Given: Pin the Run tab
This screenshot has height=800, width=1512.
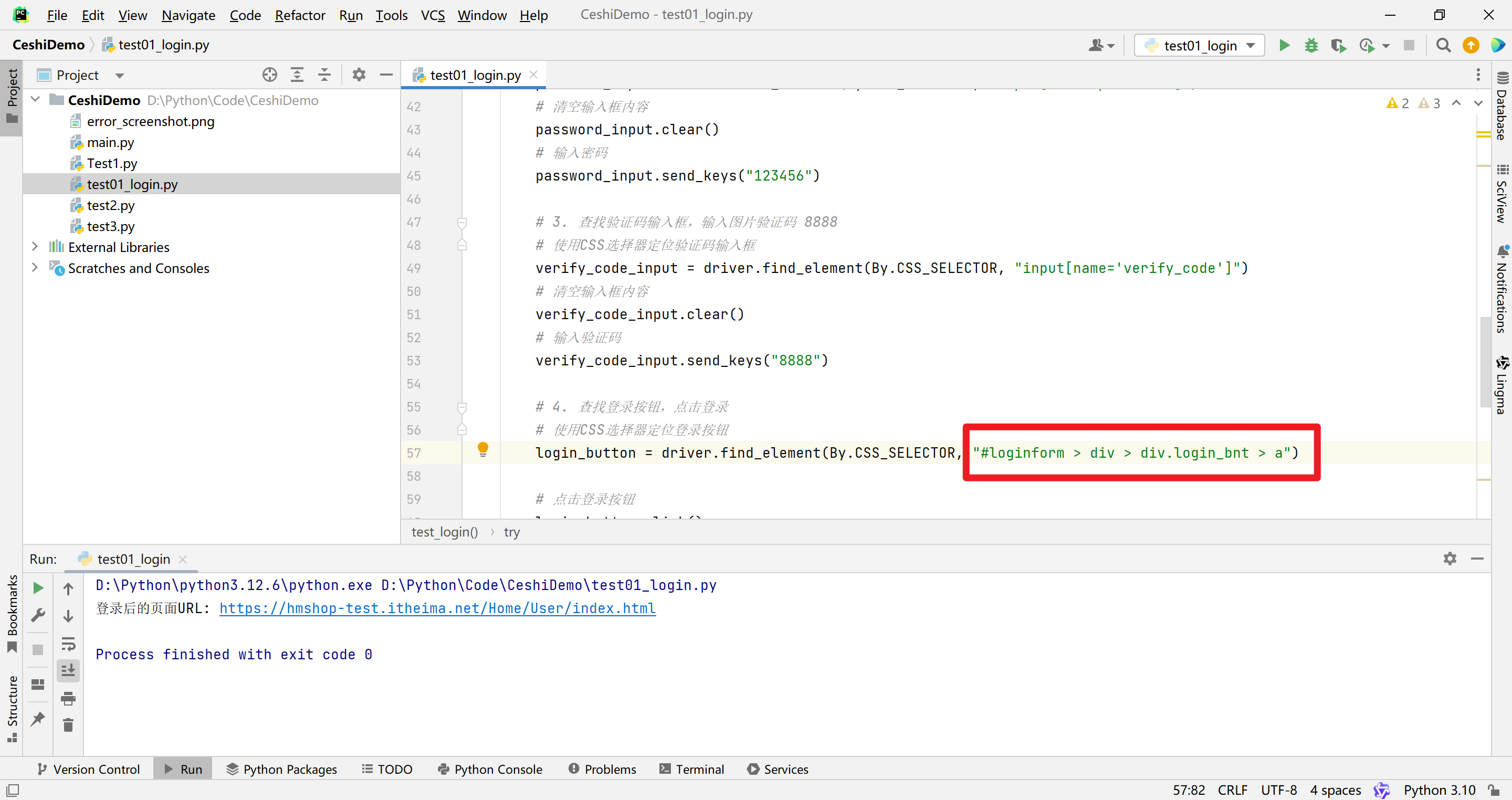Looking at the screenshot, I should (38, 719).
